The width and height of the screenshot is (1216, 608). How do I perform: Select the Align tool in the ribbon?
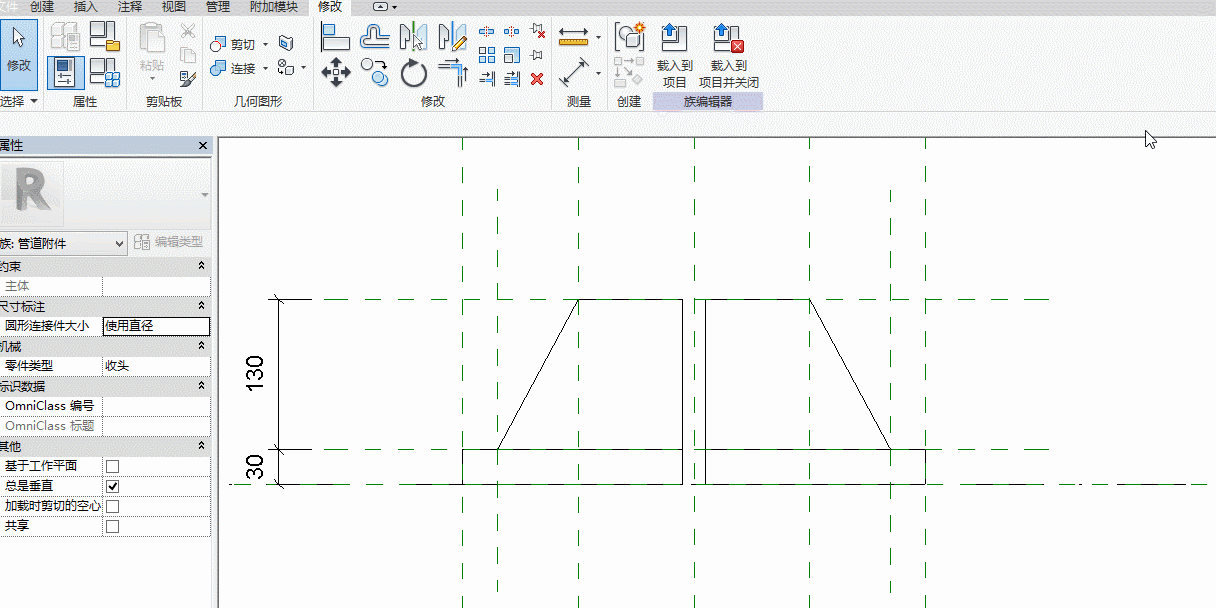click(x=335, y=38)
